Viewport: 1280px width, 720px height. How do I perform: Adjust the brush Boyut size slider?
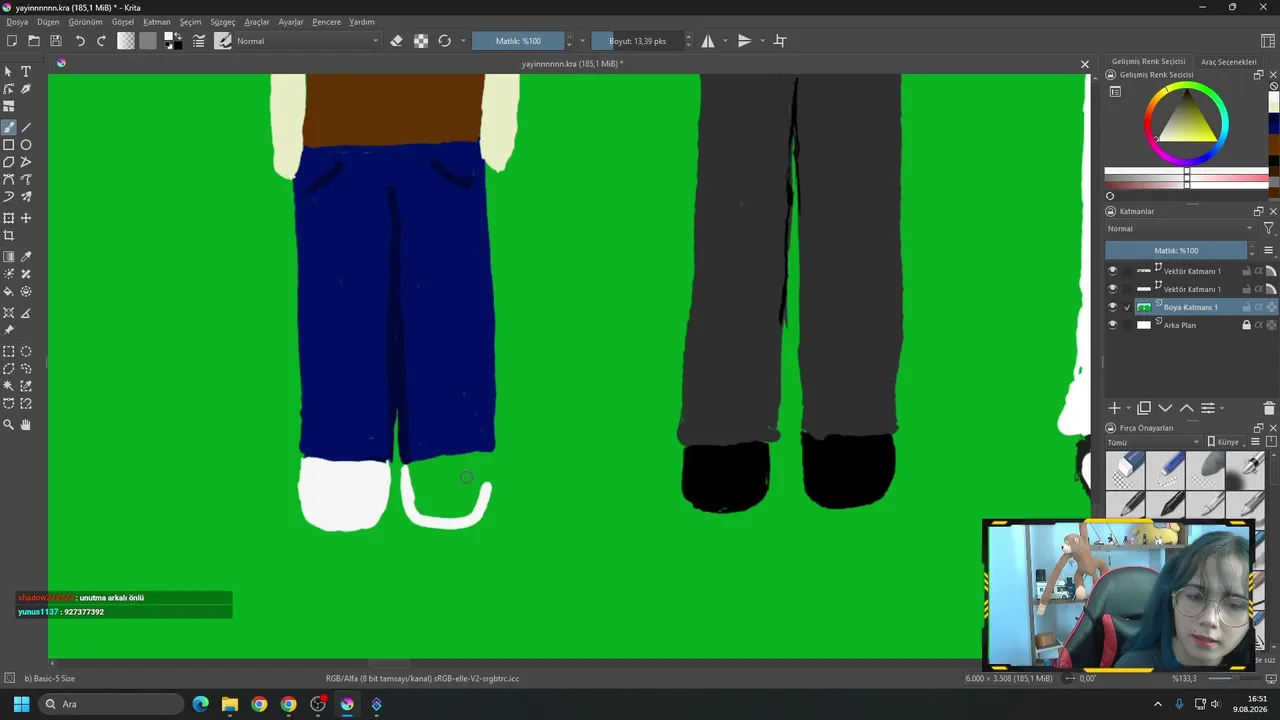tap(637, 41)
